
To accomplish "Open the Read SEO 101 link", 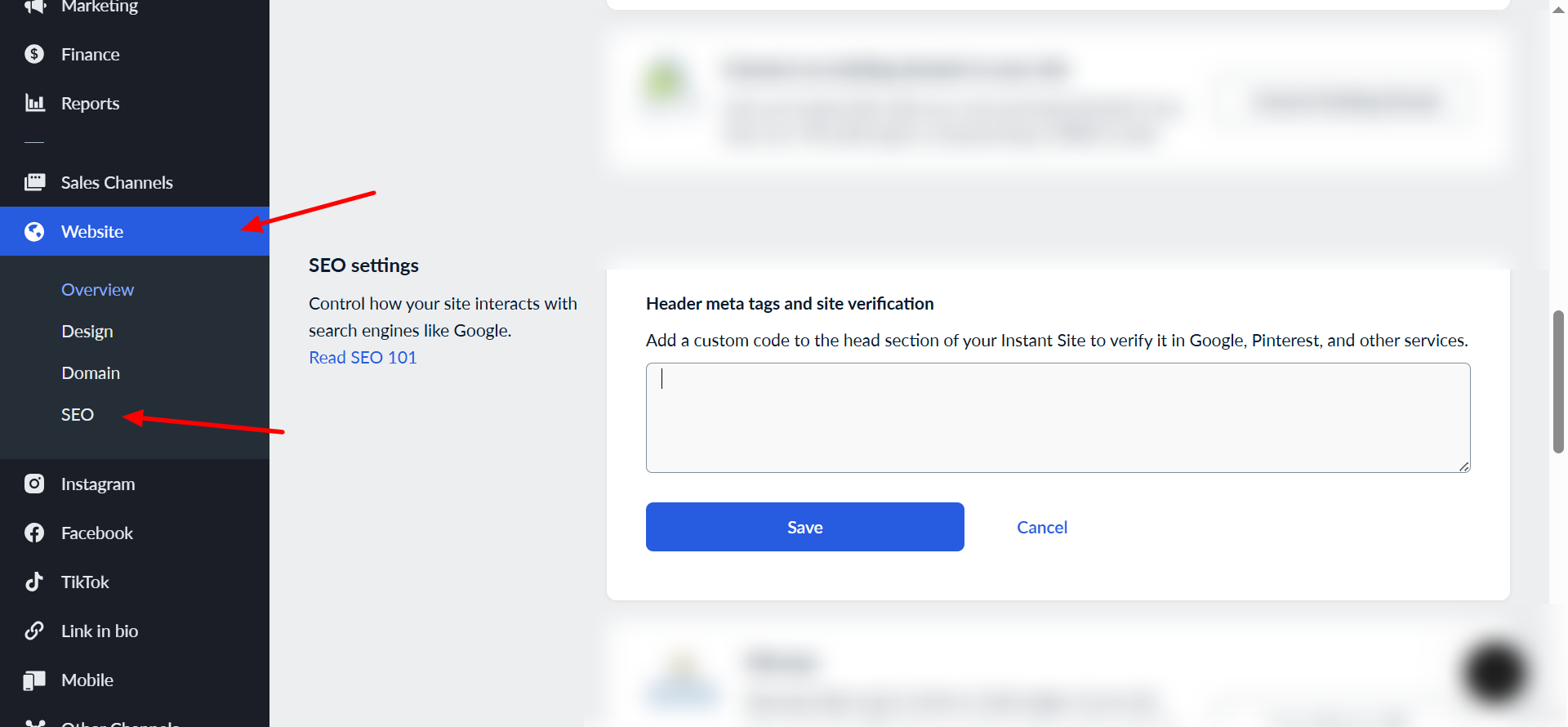I will (363, 358).
